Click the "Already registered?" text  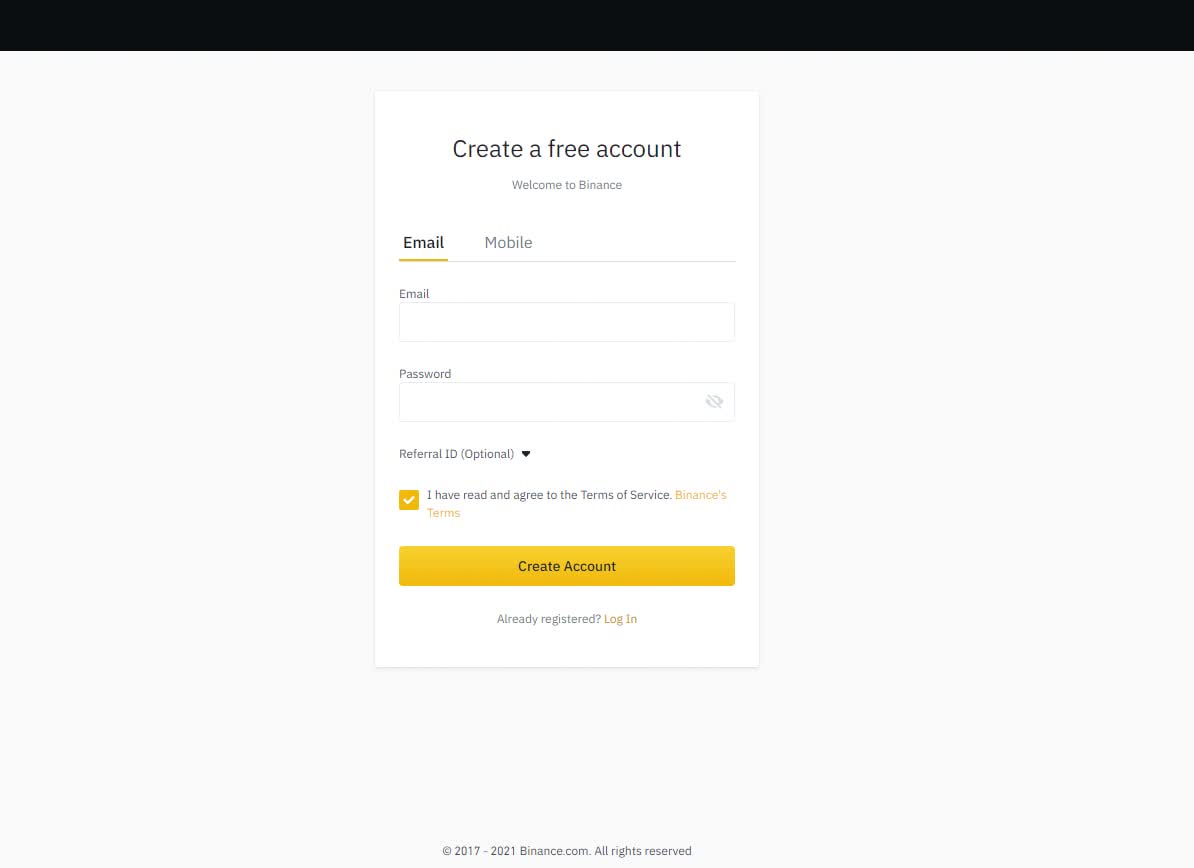pyautogui.click(x=548, y=619)
